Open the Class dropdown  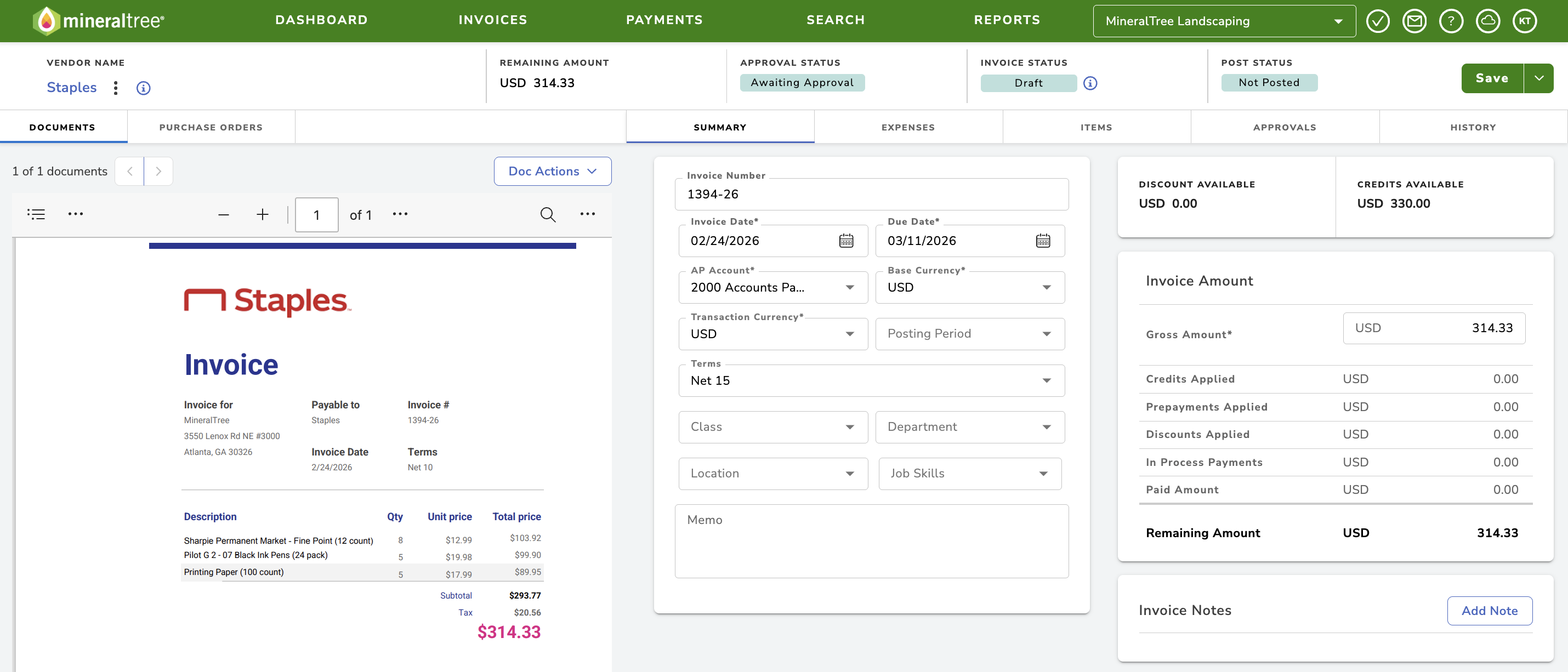tap(773, 428)
